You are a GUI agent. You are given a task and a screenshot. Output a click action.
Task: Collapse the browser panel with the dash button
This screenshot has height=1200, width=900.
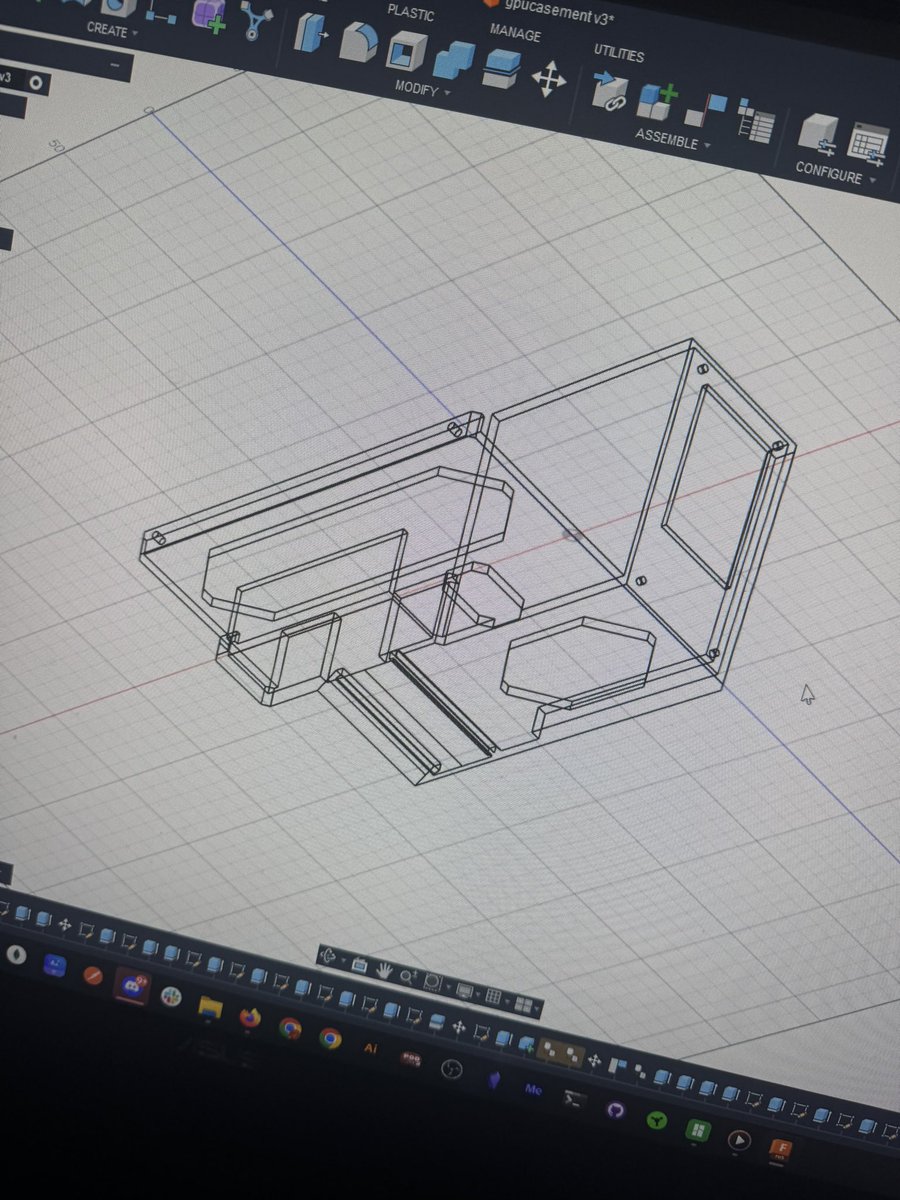(115, 66)
